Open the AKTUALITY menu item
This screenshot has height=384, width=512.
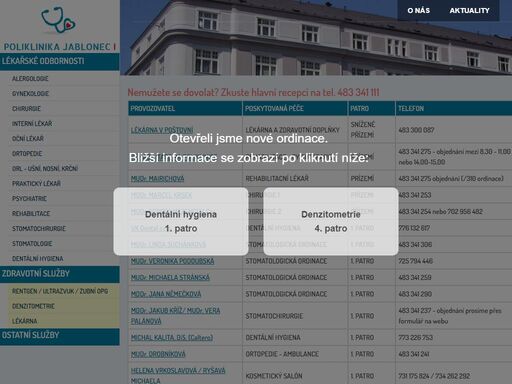point(469,11)
